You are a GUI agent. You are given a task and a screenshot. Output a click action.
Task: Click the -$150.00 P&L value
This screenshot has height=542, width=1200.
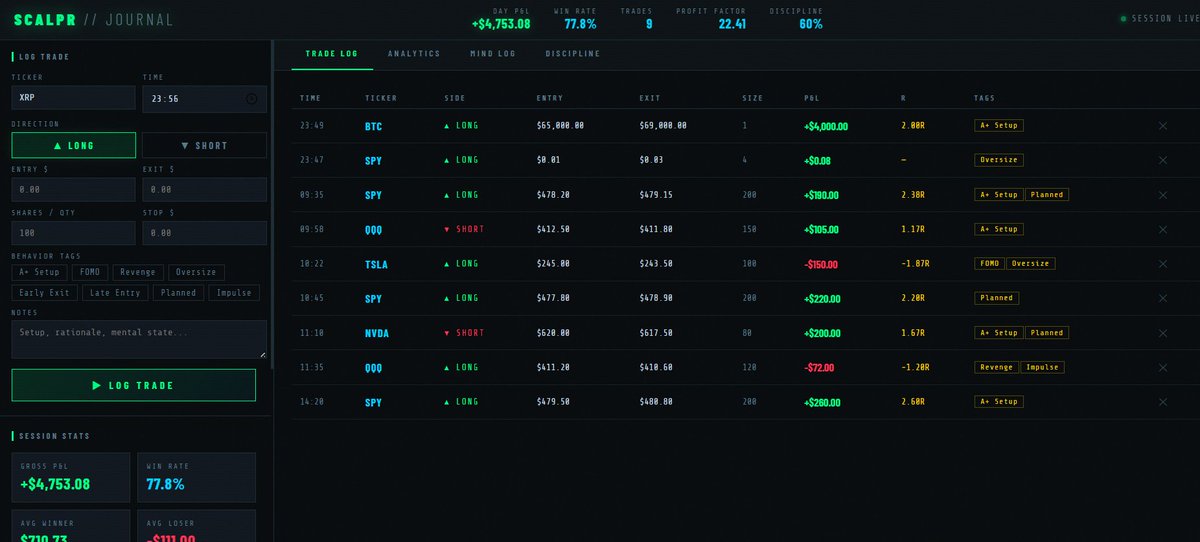(820, 264)
